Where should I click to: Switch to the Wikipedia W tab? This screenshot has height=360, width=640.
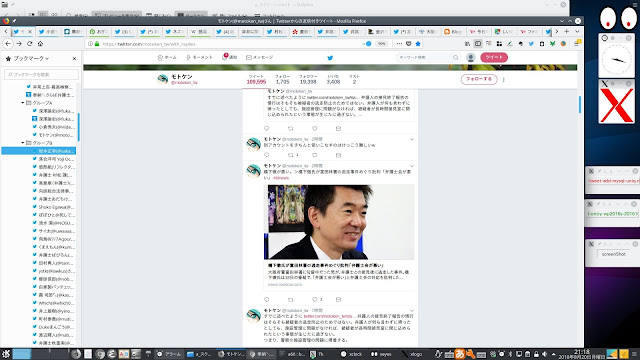tap(200, 31)
